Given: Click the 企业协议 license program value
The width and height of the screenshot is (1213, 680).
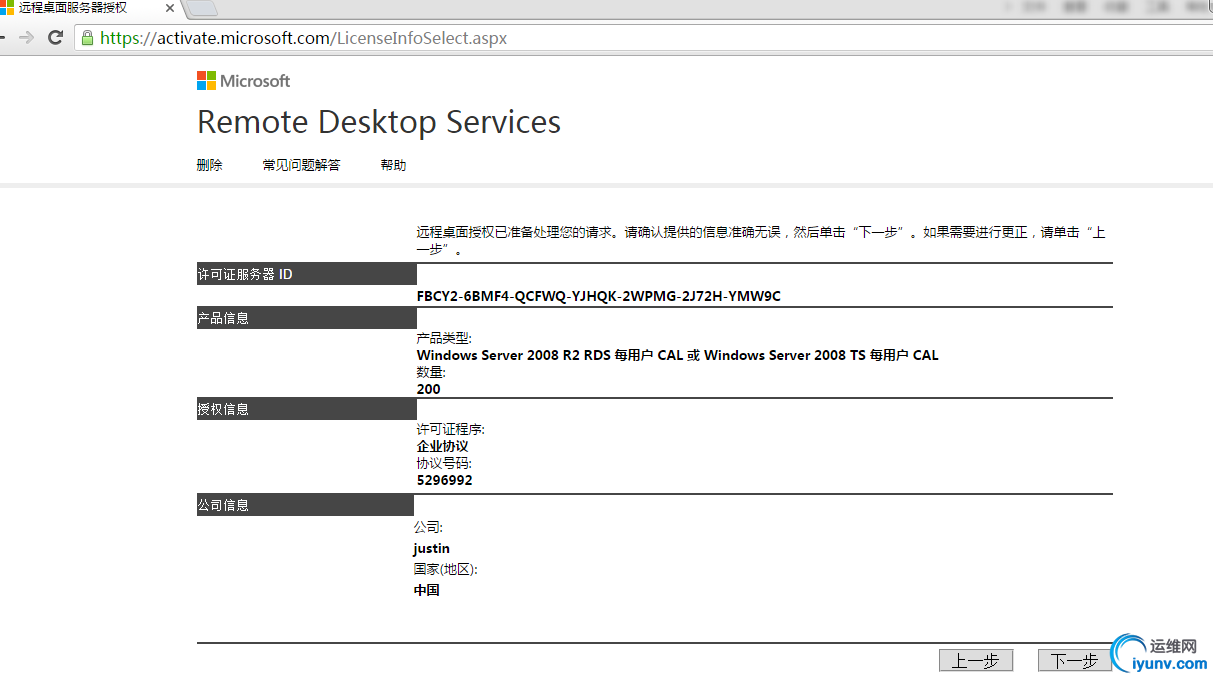Looking at the screenshot, I should (x=443, y=446).
